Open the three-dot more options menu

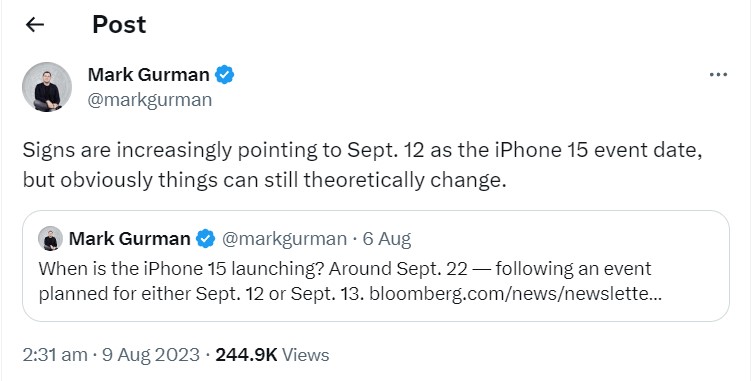(718, 74)
